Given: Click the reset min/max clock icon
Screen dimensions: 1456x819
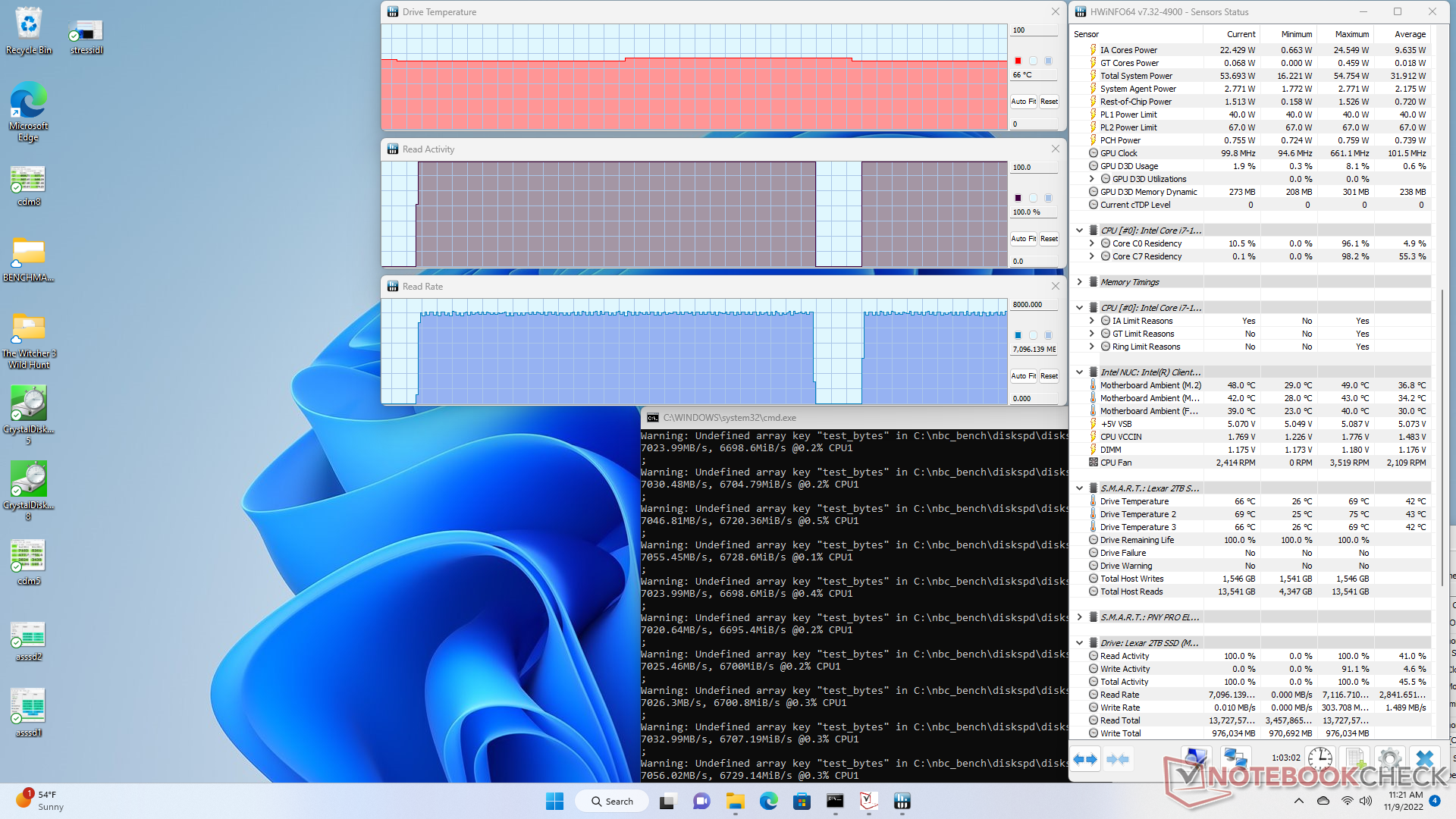Looking at the screenshot, I should point(1319,758).
